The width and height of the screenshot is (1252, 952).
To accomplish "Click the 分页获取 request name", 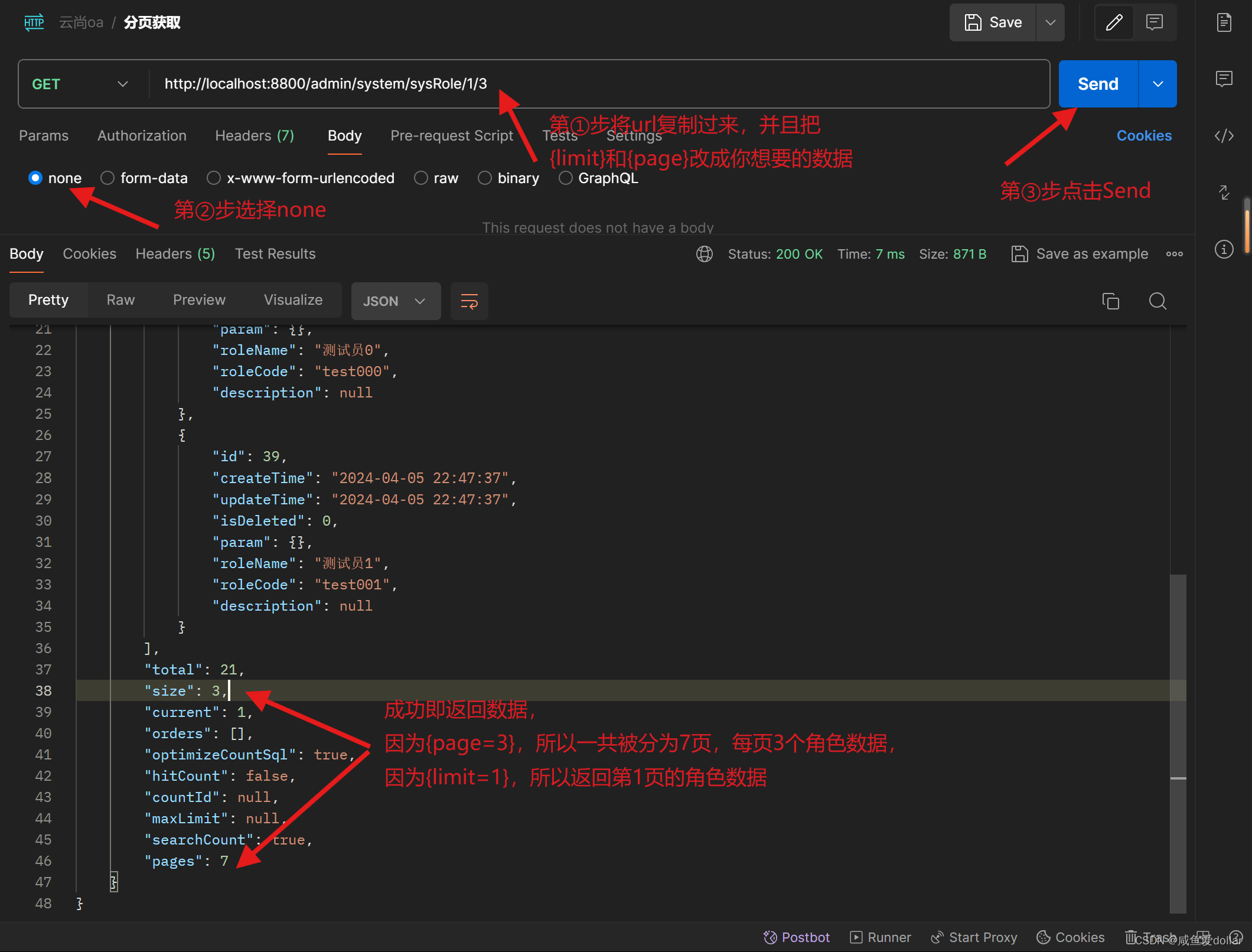I will pyautogui.click(x=152, y=22).
